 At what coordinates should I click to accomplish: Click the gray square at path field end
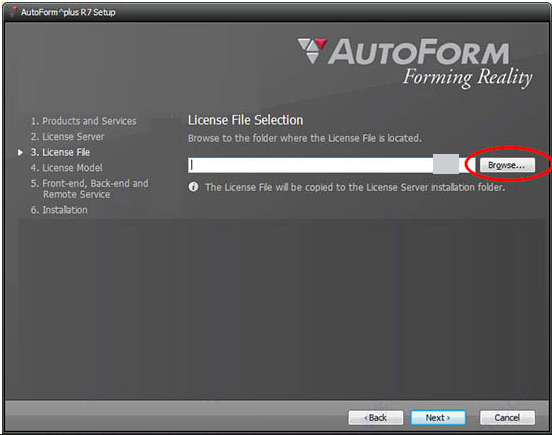(x=446, y=164)
